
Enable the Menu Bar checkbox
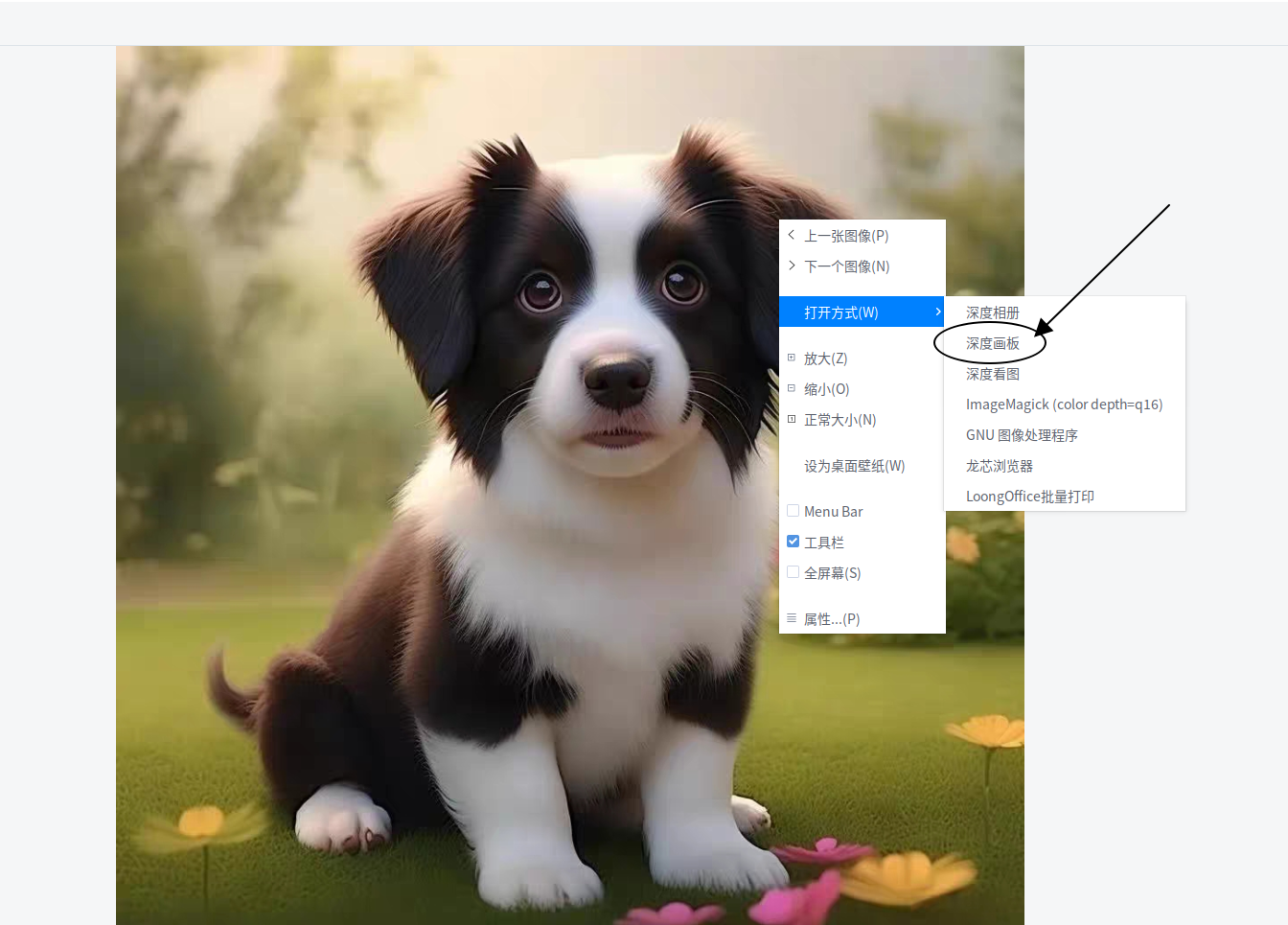click(793, 510)
